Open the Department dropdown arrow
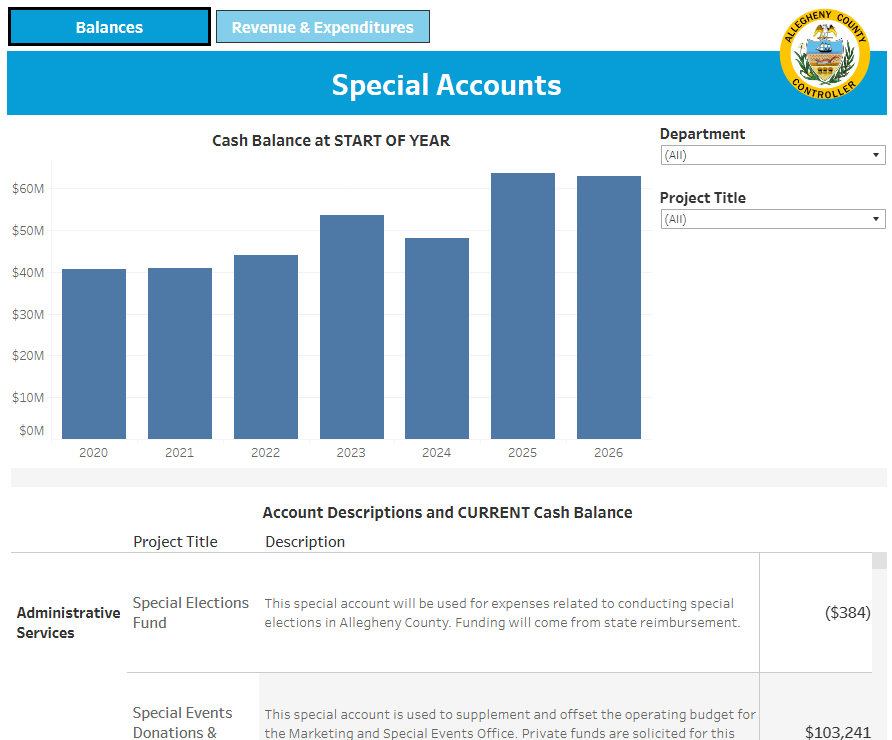 (876, 155)
